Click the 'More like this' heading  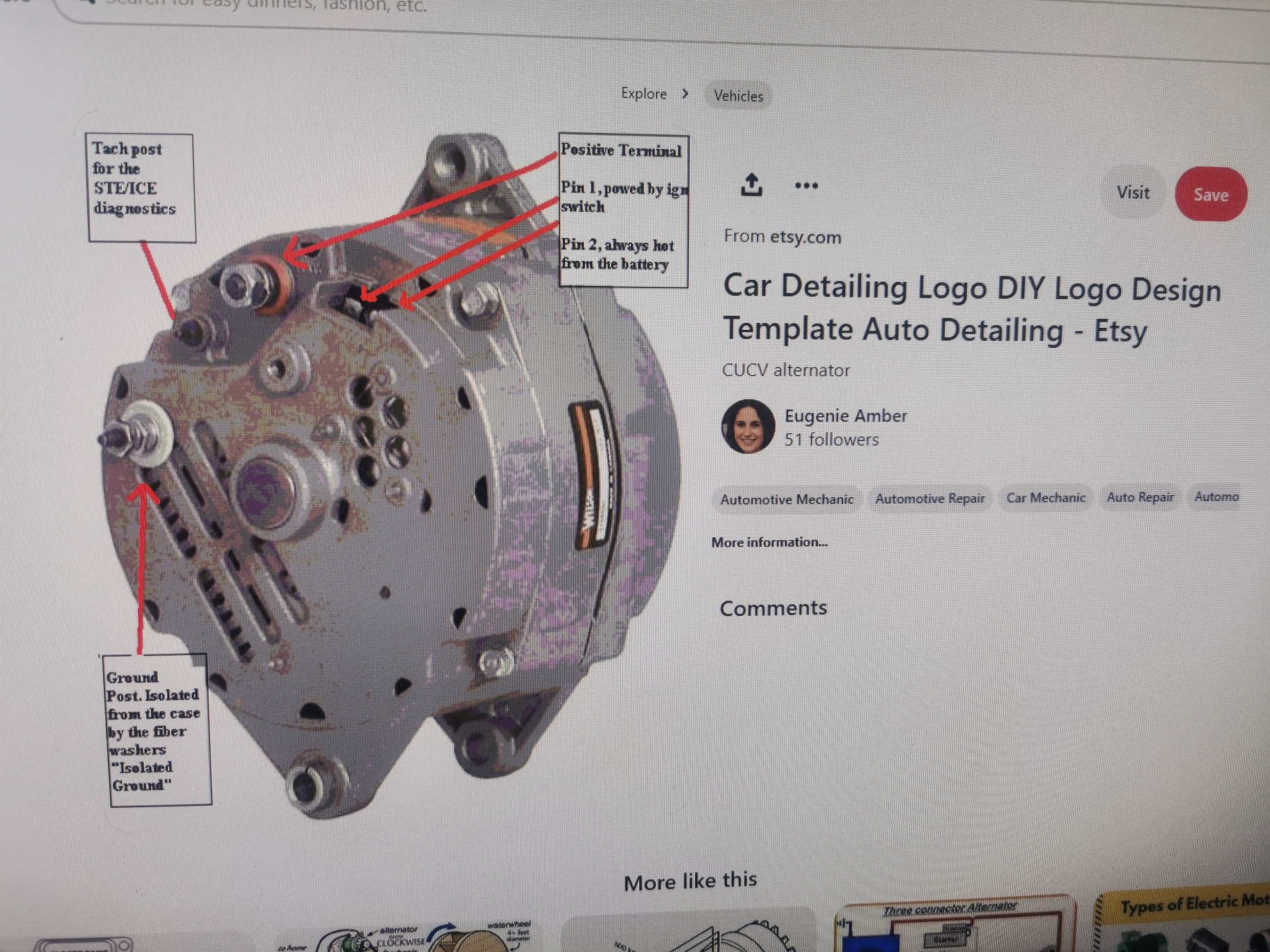[690, 881]
